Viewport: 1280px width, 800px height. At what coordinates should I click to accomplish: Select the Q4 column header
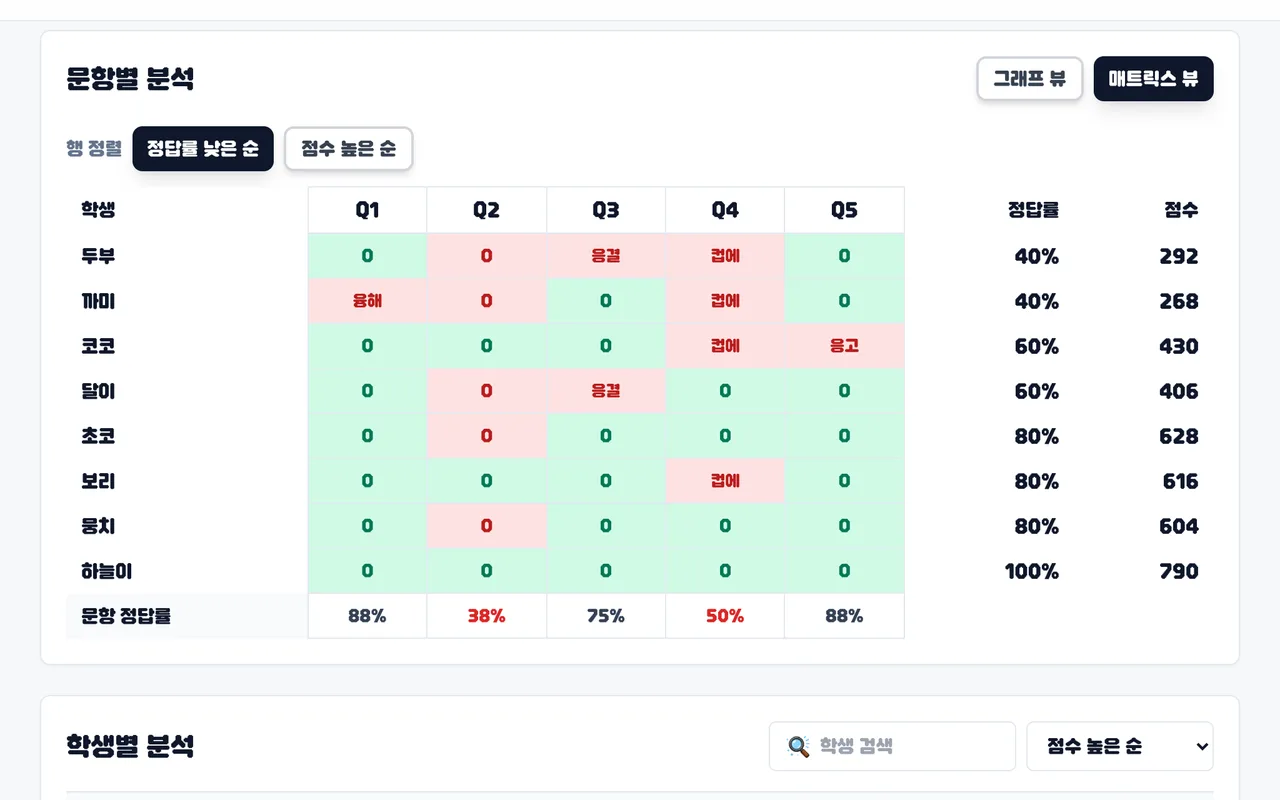(x=725, y=210)
